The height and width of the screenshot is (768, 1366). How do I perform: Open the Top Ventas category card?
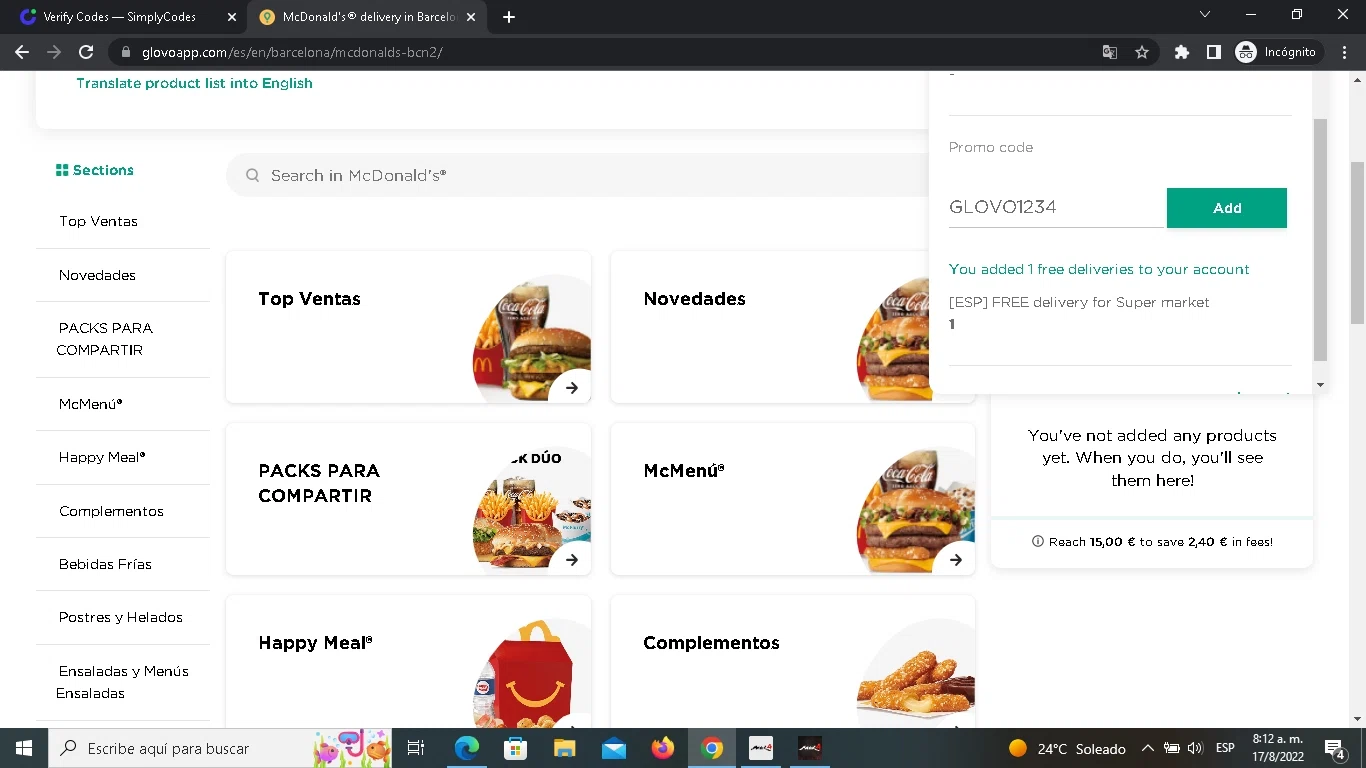click(408, 327)
